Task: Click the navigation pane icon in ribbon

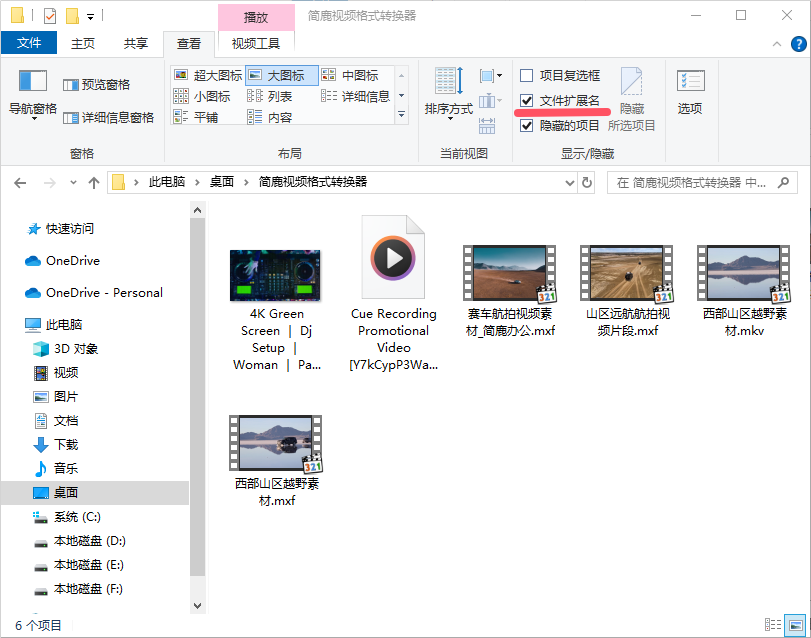Action: 33,82
